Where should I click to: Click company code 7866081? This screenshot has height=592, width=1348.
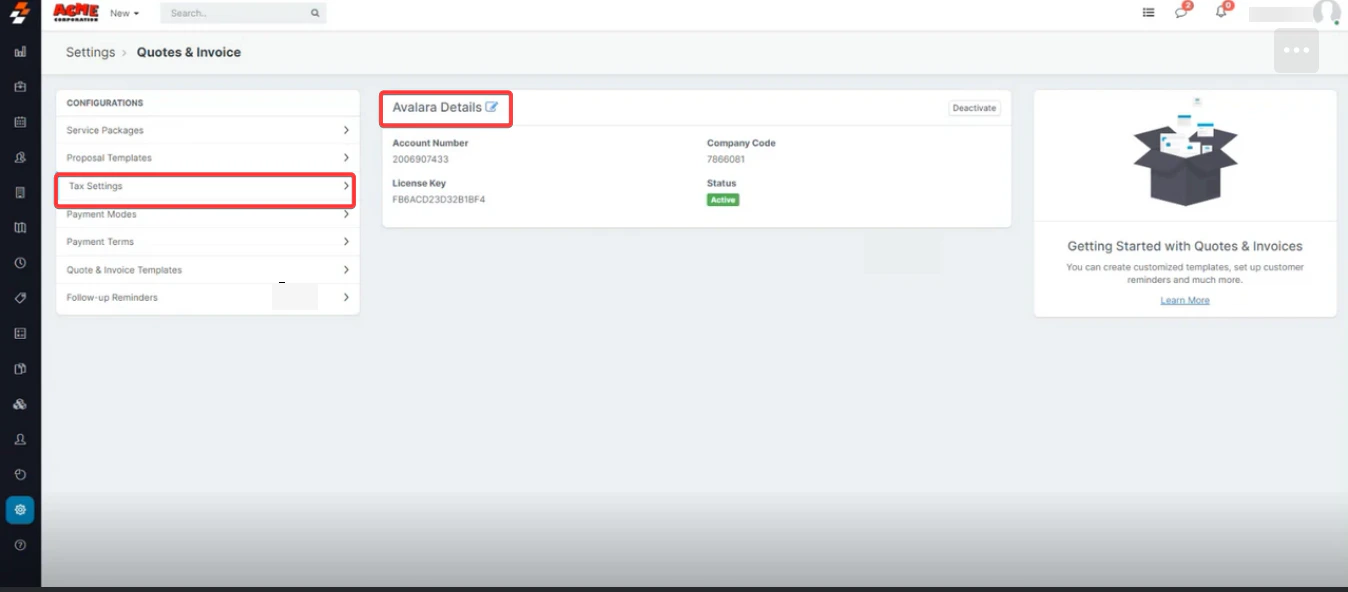pos(726,160)
